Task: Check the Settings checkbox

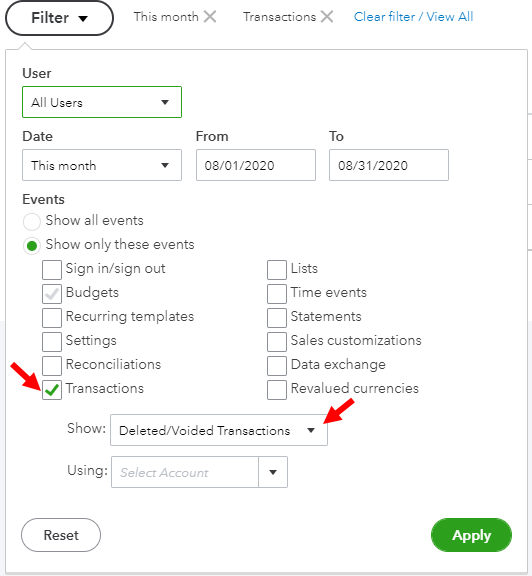Action: pyautogui.click(x=52, y=342)
